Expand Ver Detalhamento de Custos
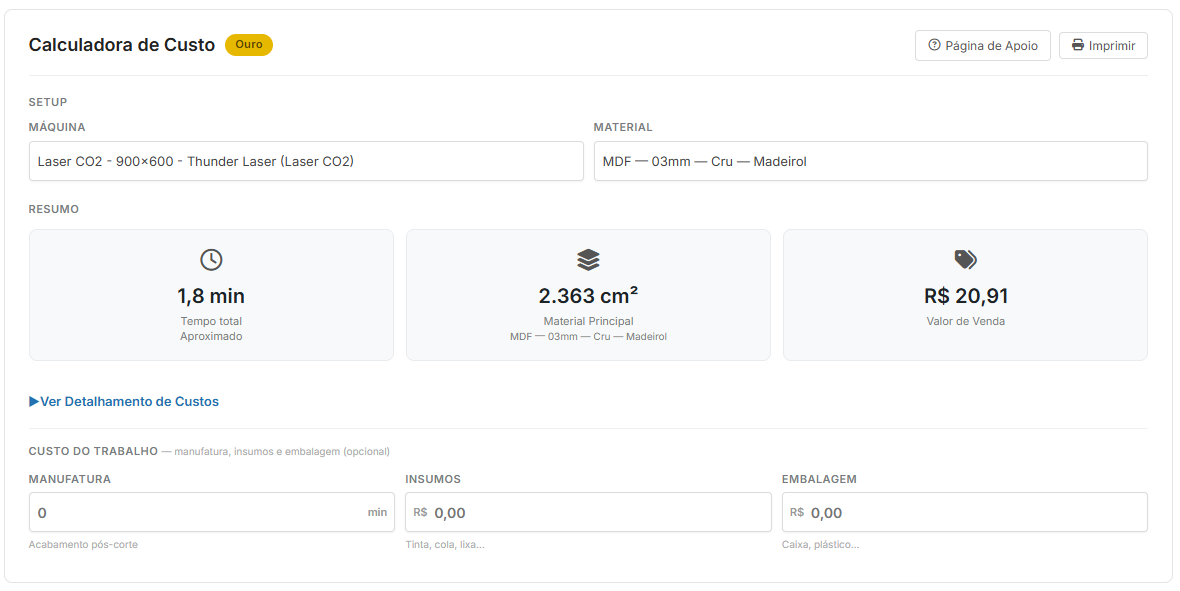The image size is (1180, 591). 124,401
